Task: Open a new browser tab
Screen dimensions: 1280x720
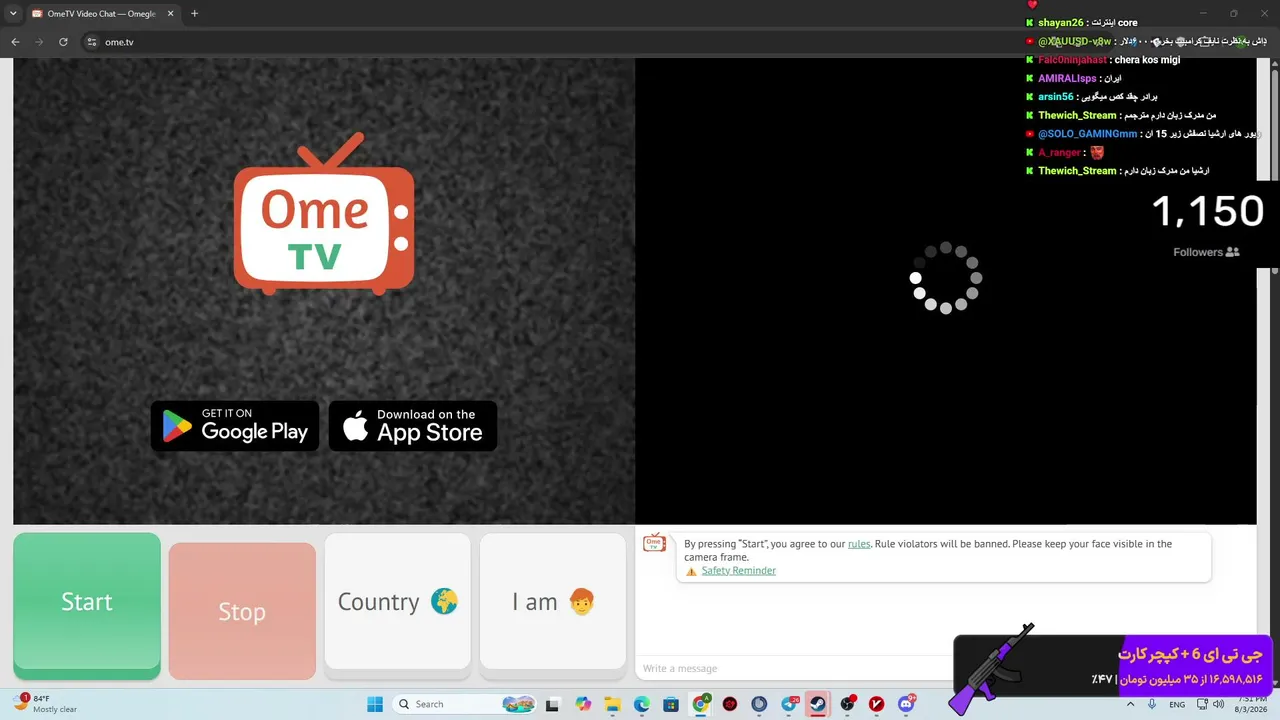Action: coord(194,14)
